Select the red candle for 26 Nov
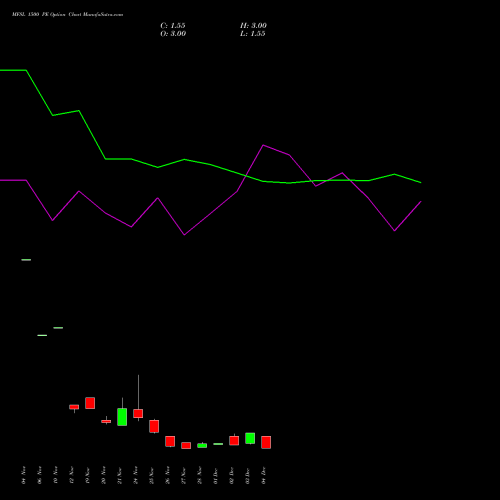The image size is (500, 500). pos(170,441)
